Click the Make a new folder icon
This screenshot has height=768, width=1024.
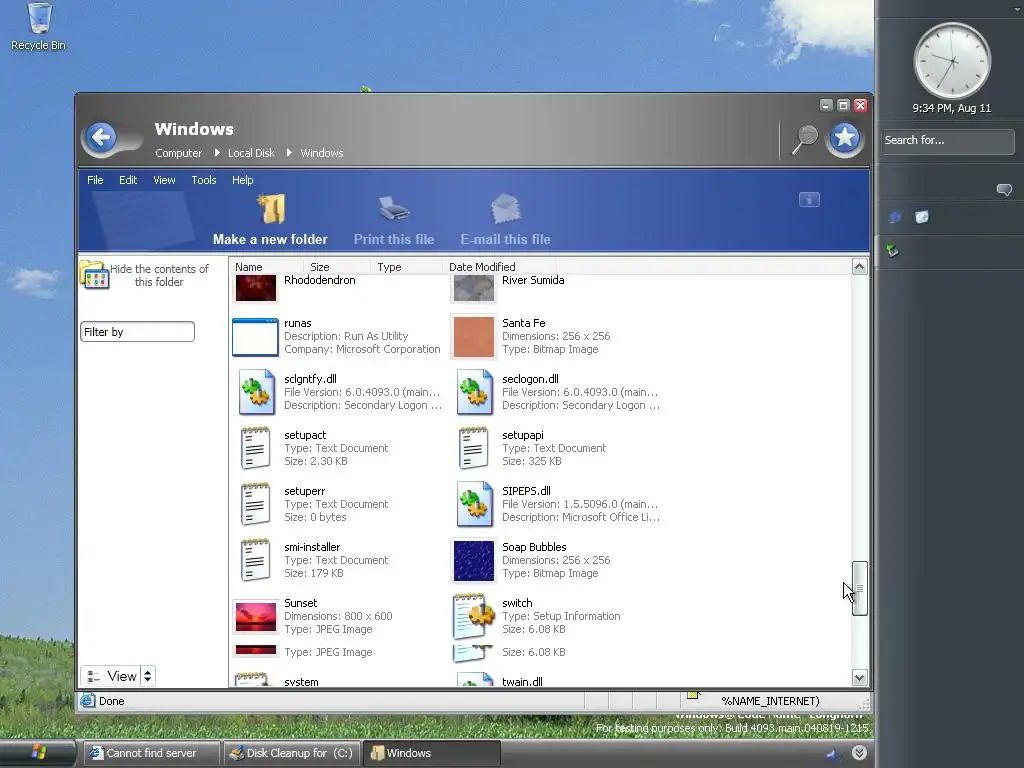pos(271,208)
